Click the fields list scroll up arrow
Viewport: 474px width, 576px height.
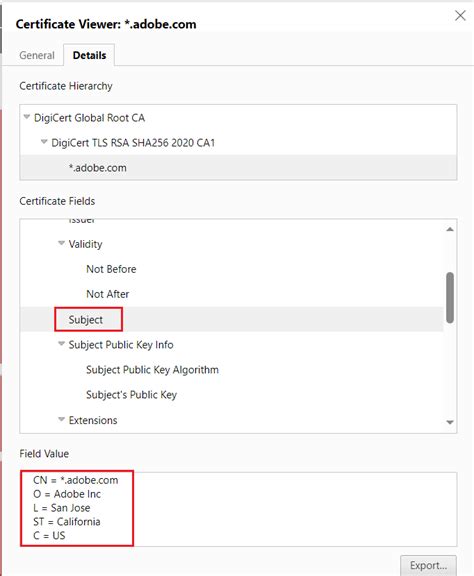click(450, 229)
